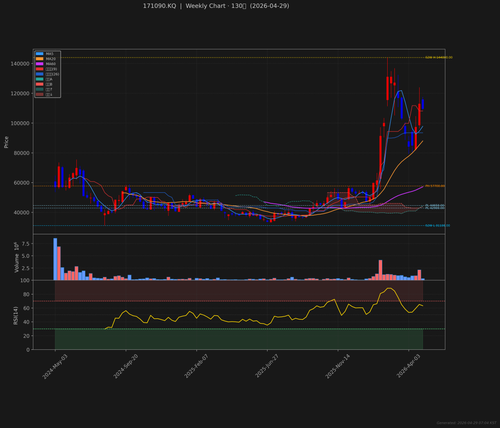The width and height of the screenshot is (500, 428).
Task: Click the cyan 52W L label at right
Action: click(x=437, y=226)
